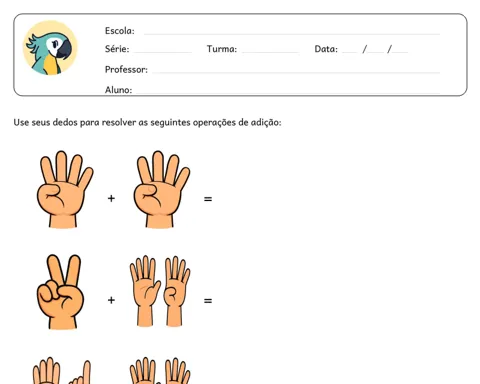
Task: Click the Série blank field
Action: (162, 52)
